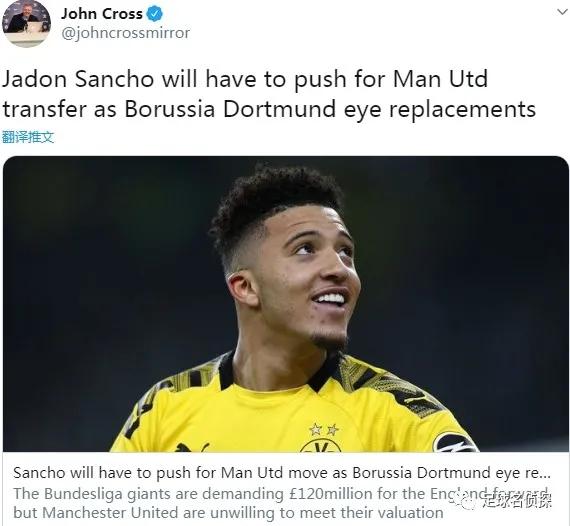Click the two stars above the crest
The width and height of the screenshot is (570, 526).
pyautogui.click(x=324, y=429)
